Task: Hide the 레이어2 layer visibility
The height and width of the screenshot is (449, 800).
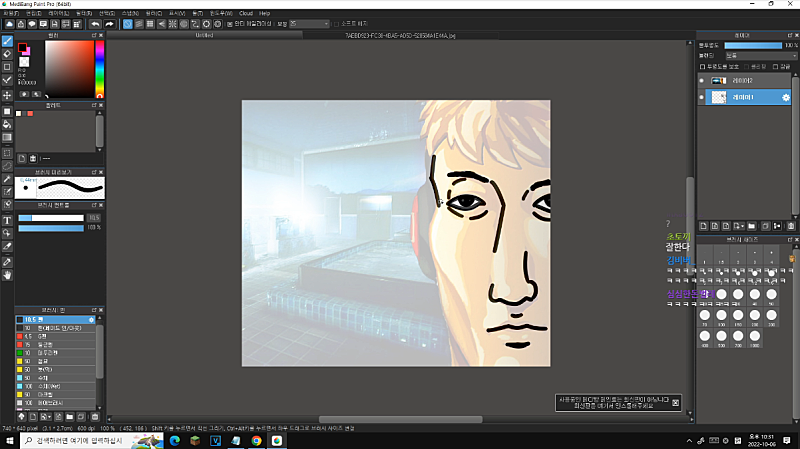Action: coord(701,80)
